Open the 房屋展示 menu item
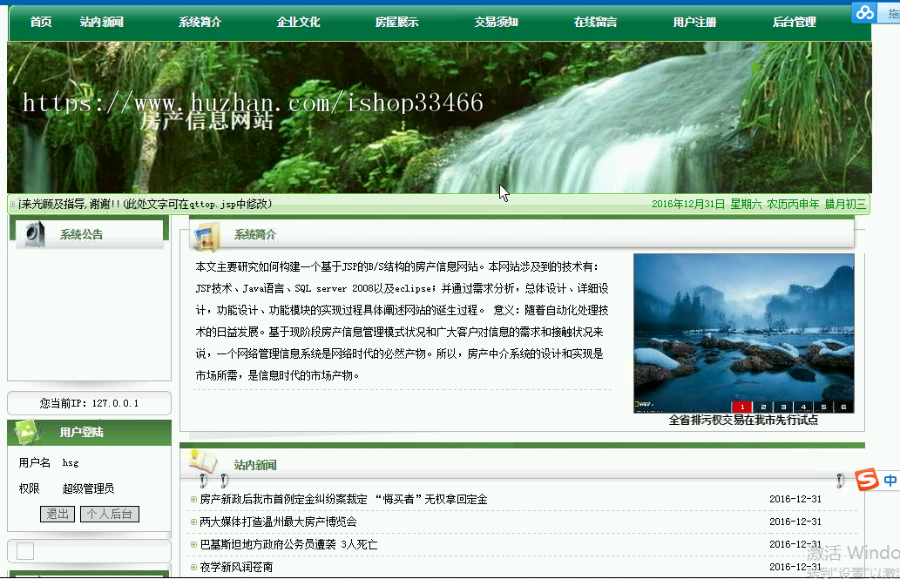 click(397, 20)
